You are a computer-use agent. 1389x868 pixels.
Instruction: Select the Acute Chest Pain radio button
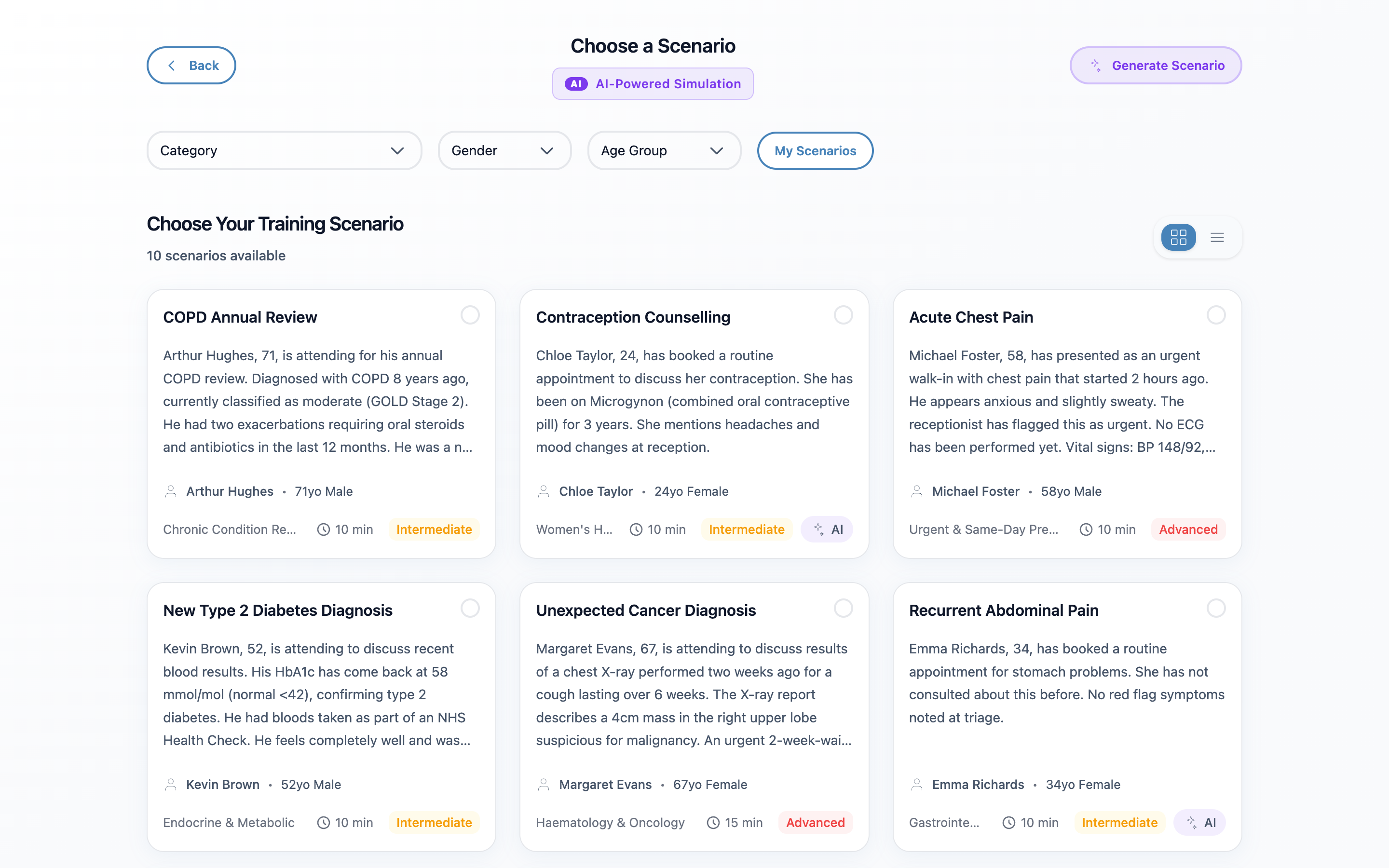(x=1216, y=315)
